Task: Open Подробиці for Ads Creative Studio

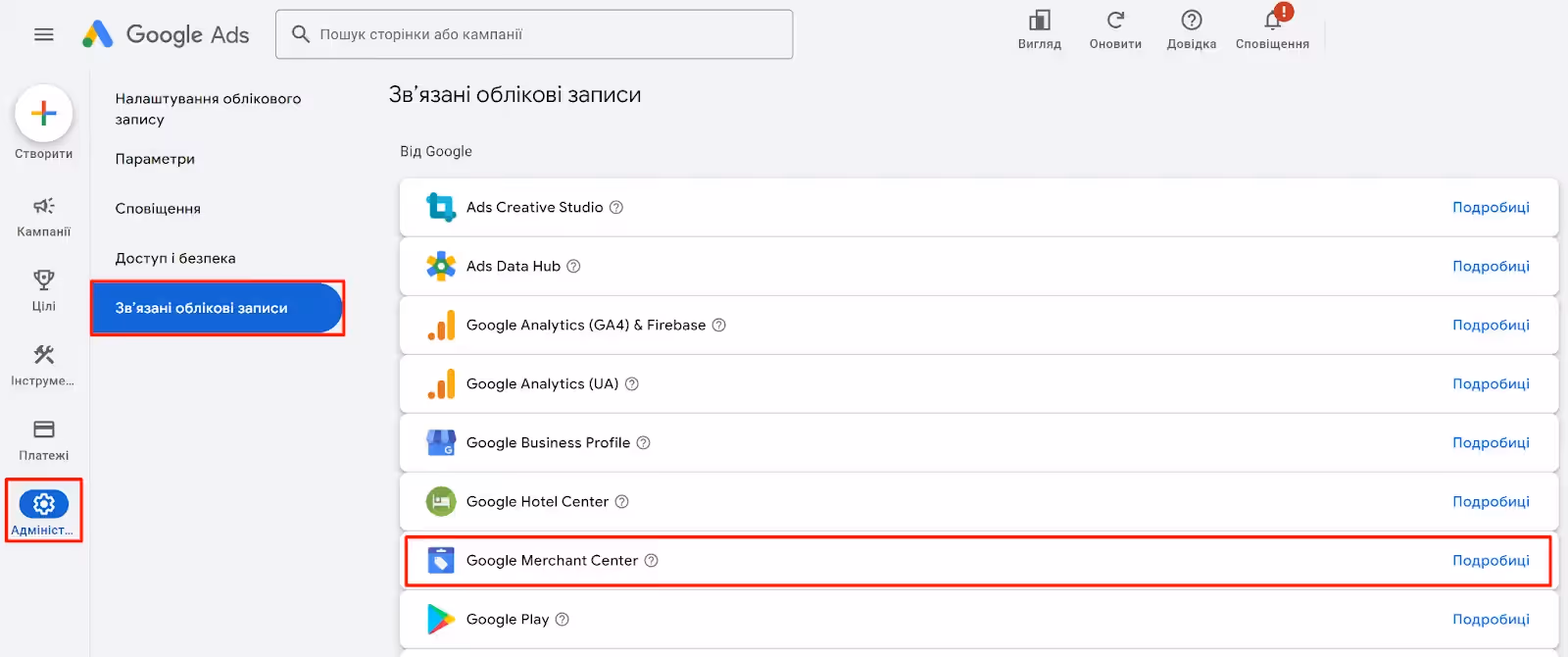Action: 1491,207
